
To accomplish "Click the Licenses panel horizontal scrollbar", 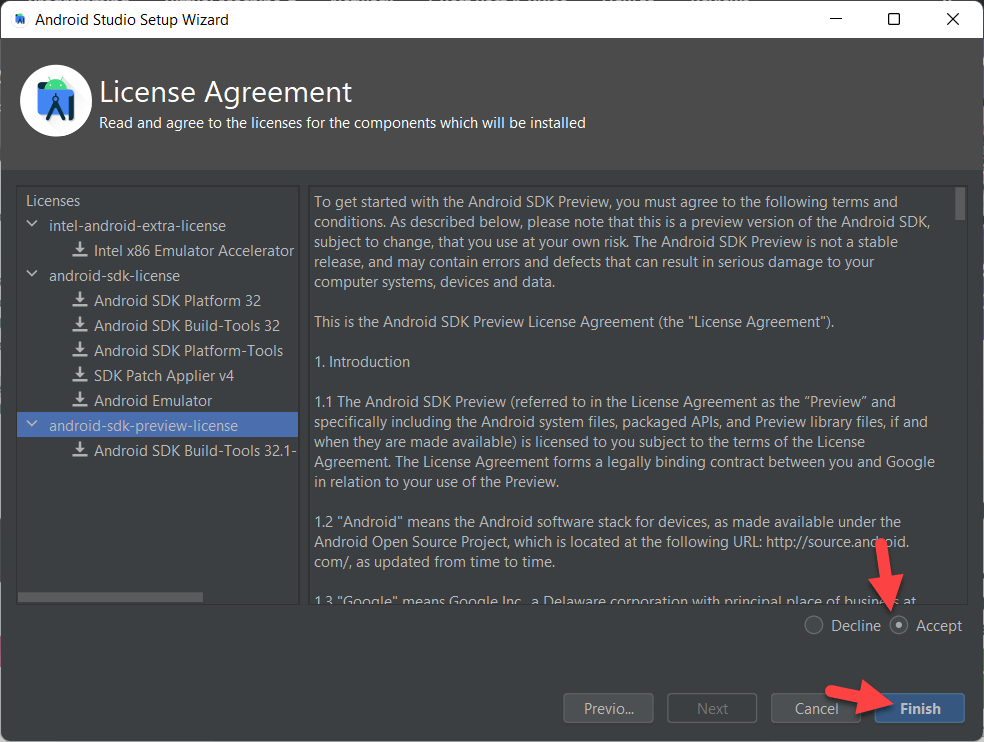I will (110, 597).
